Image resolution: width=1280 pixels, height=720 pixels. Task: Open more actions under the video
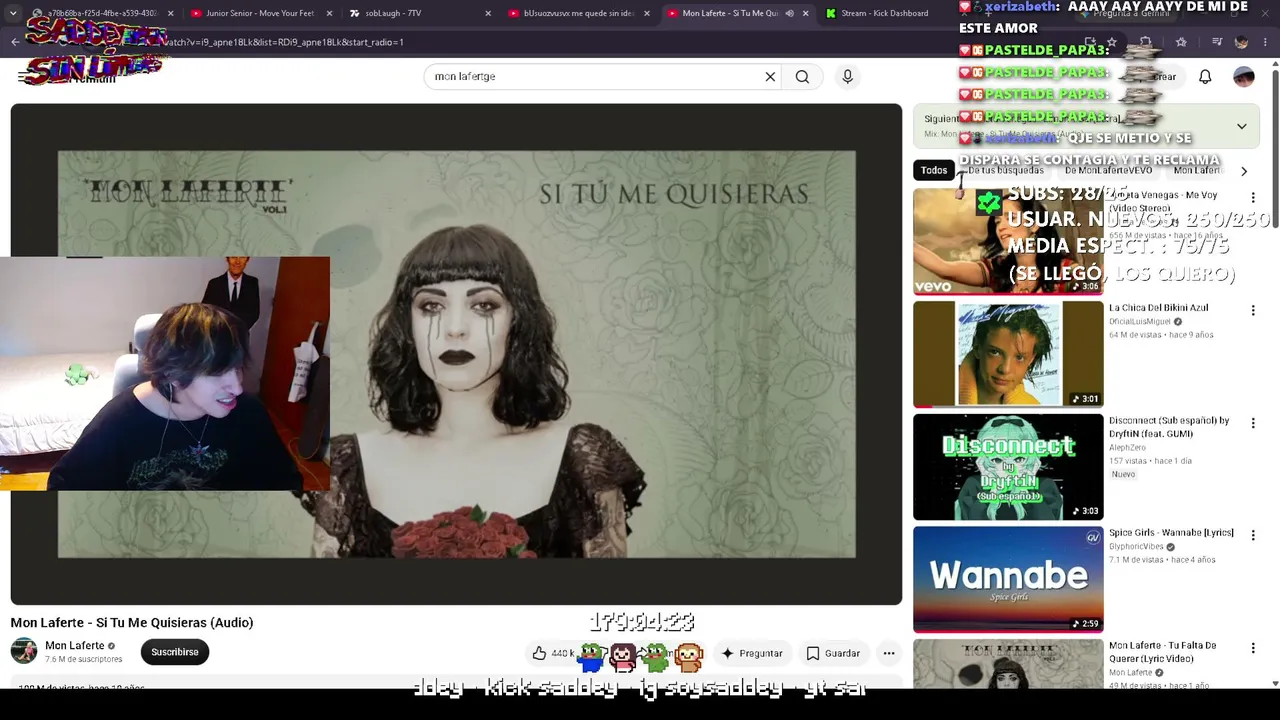pos(888,653)
